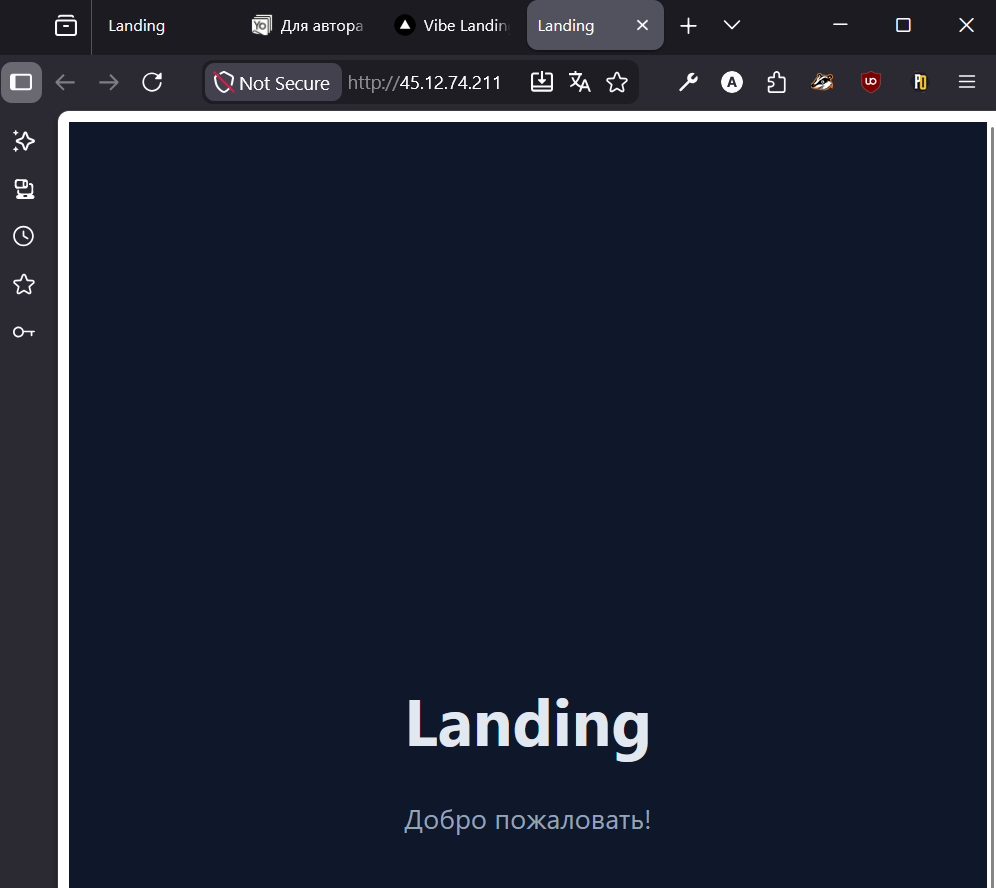Open the Bookmarks sidebar panel
996x888 pixels.
click(24, 285)
